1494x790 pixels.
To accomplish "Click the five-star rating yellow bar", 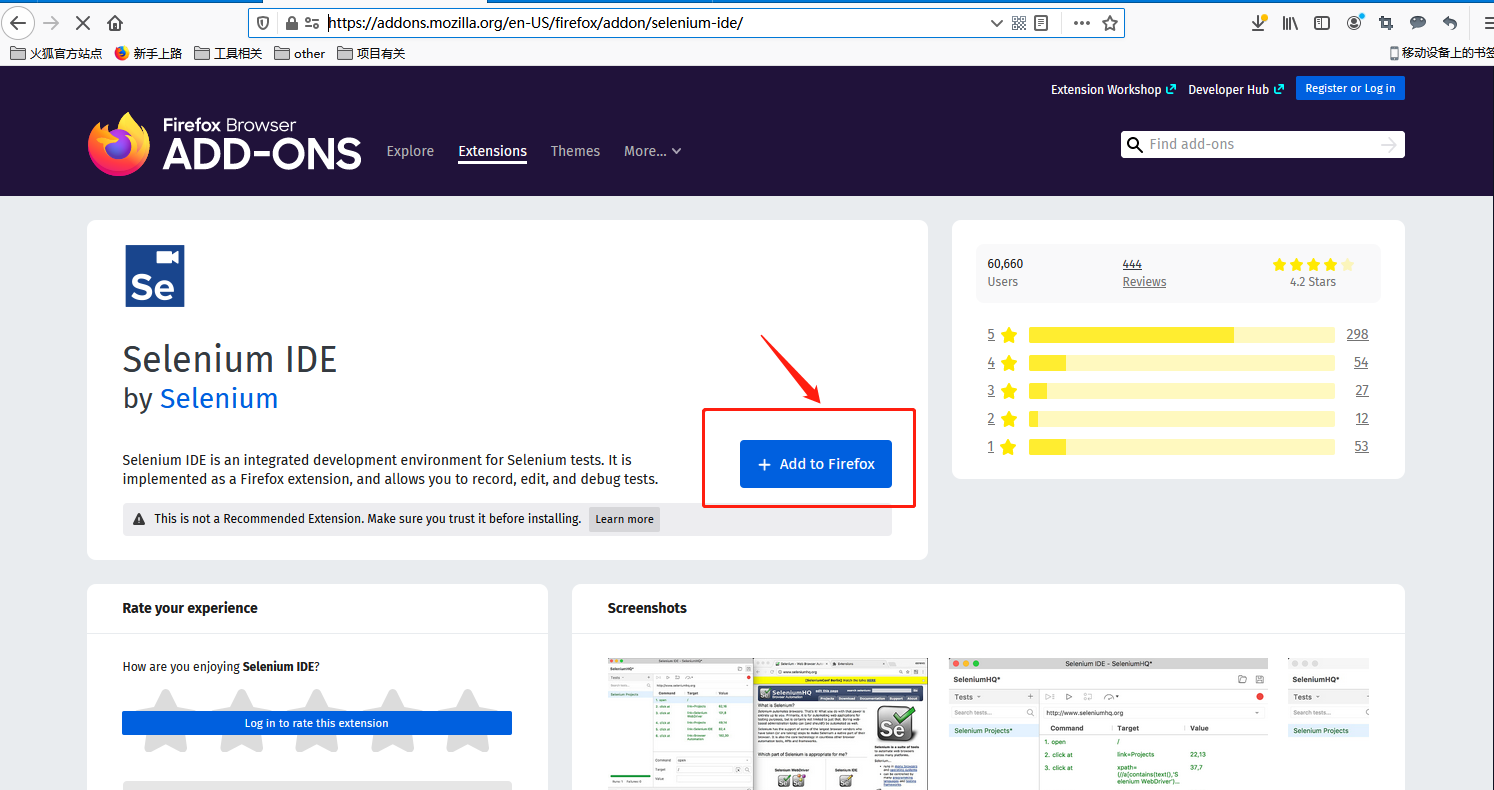I will [x=1181, y=335].
